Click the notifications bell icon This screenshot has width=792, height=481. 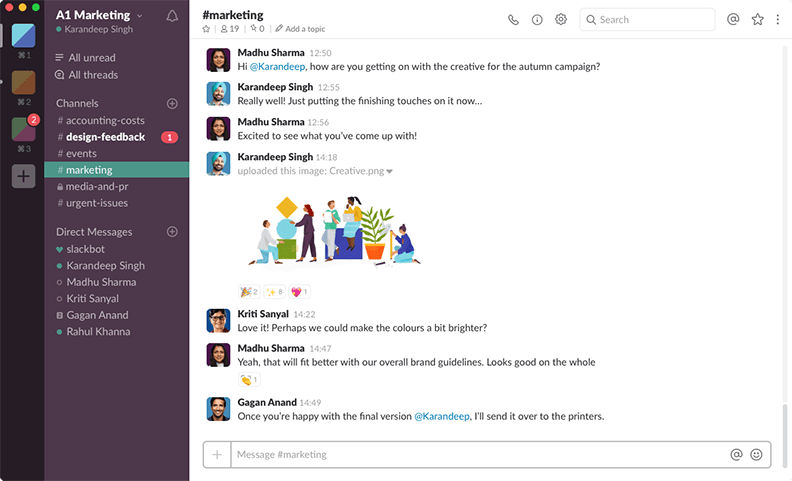172,16
